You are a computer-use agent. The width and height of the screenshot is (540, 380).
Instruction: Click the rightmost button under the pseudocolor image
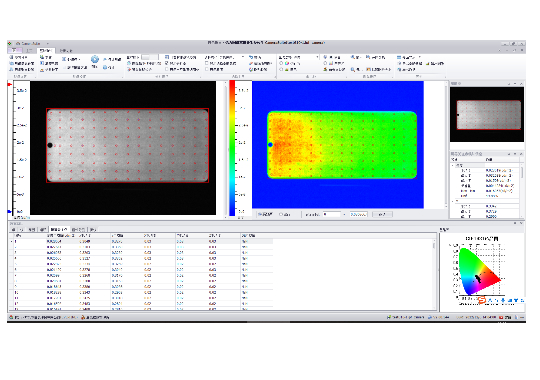(x=382, y=214)
